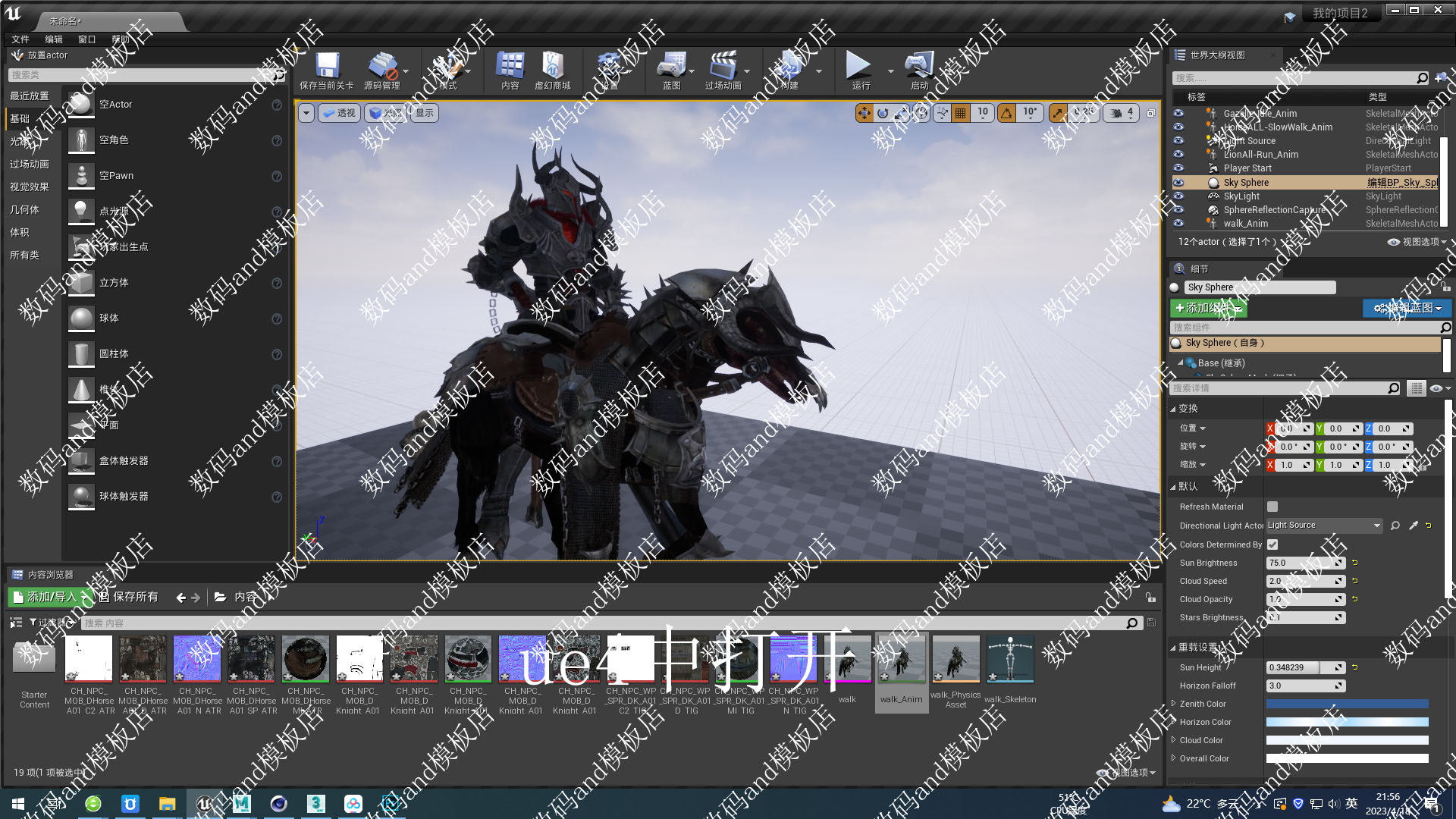Toggle grid snapping in viewport toolbar
The width and height of the screenshot is (1456, 819).
pos(960,113)
